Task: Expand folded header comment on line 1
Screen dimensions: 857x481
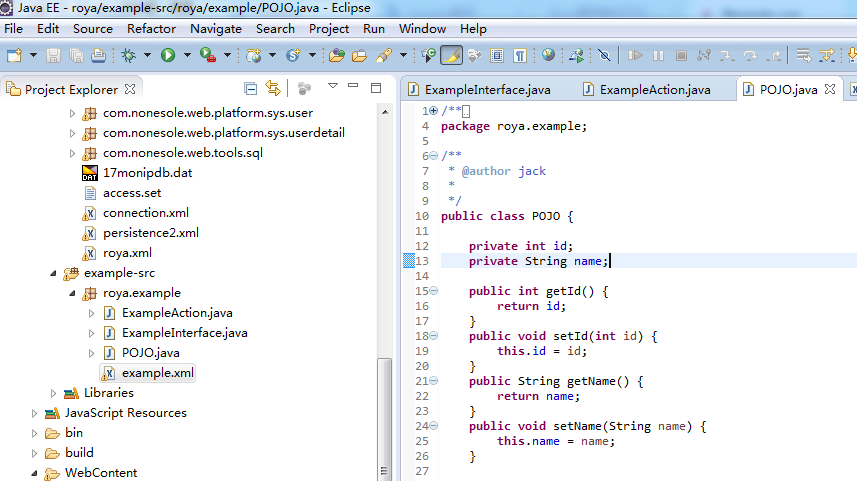Action: (433, 110)
